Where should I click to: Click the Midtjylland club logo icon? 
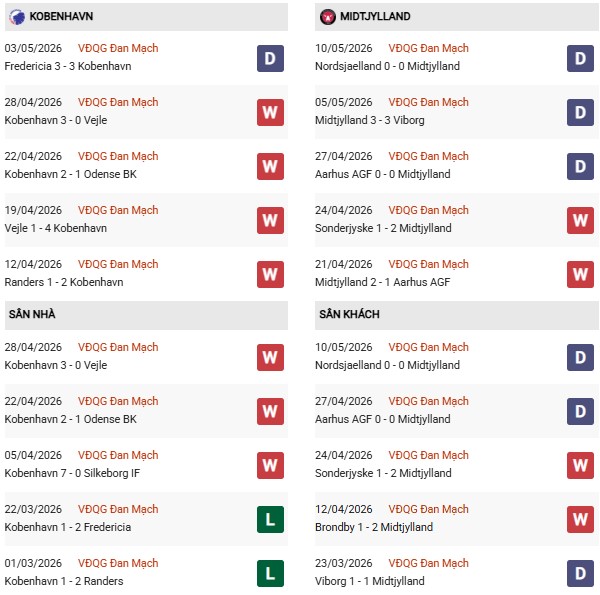[328, 17]
